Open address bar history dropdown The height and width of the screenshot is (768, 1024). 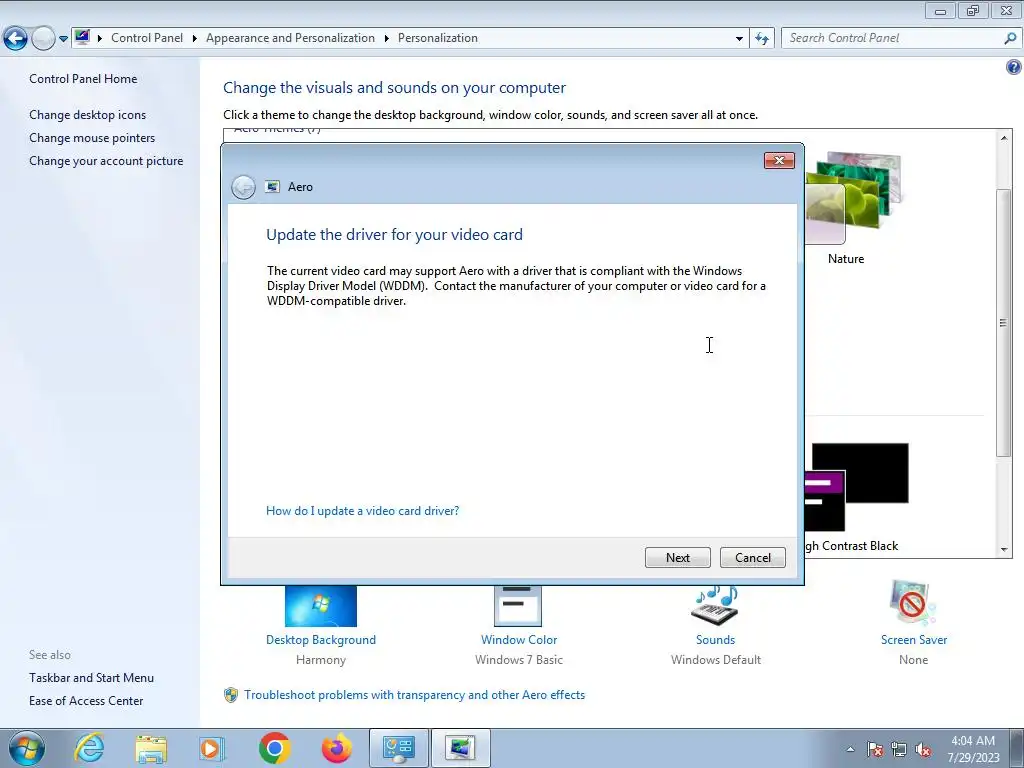coord(739,39)
